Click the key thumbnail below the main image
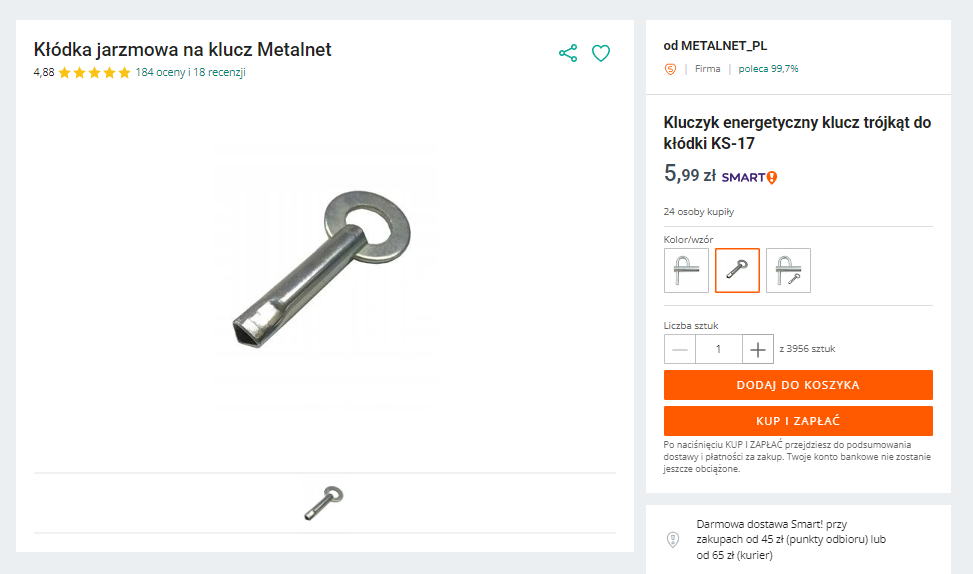The width and height of the screenshot is (973, 574). tap(324, 502)
